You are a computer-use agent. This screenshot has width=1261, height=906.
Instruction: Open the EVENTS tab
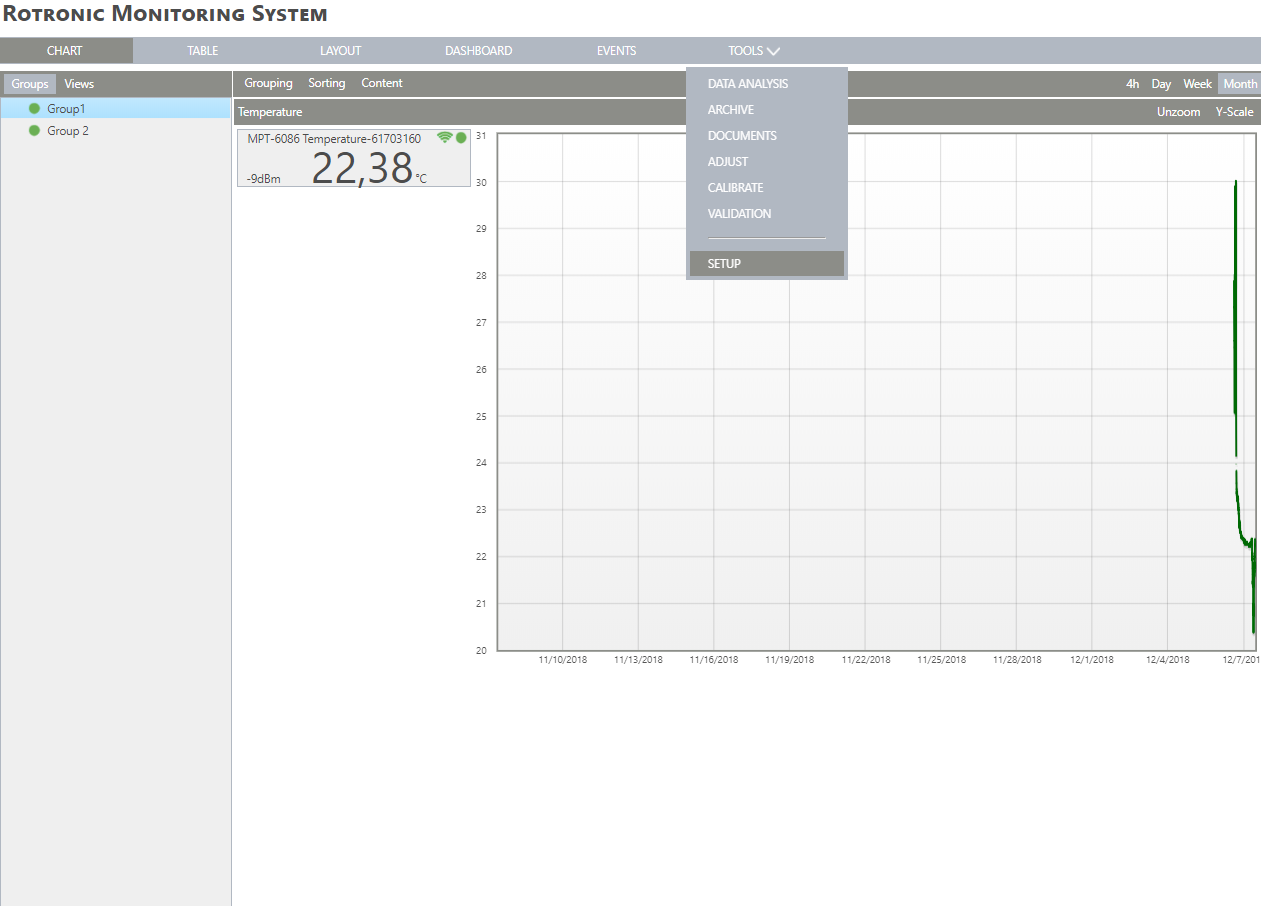pyautogui.click(x=616, y=51)
